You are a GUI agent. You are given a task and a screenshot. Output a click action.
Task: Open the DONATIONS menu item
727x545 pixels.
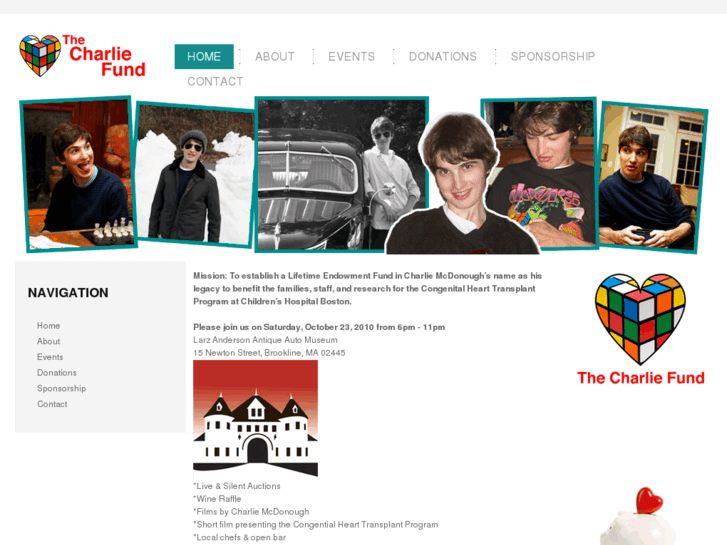443,57
